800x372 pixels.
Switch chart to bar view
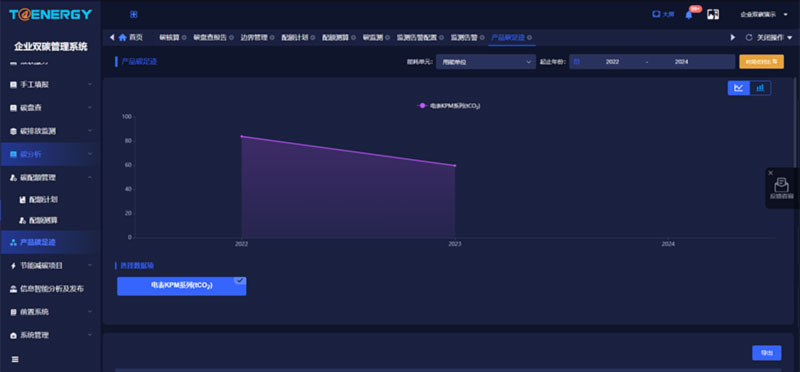(x=760, y=88)
